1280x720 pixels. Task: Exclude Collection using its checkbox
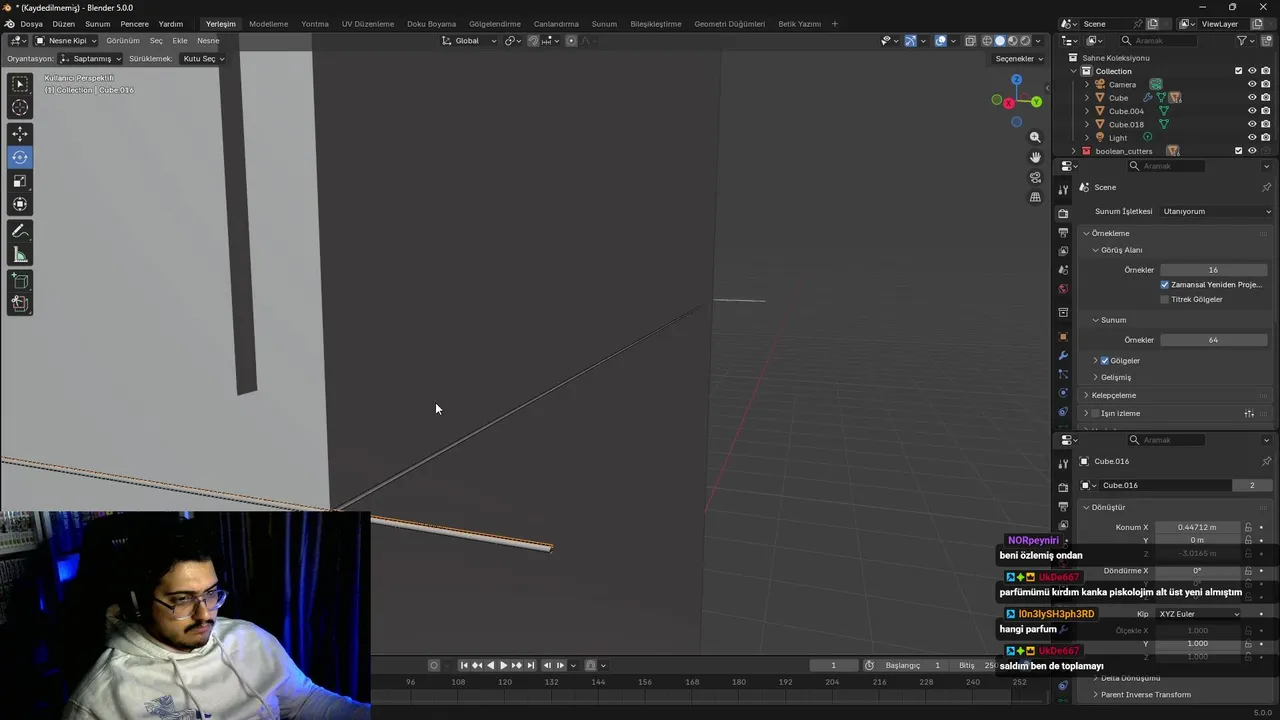[x=1238, y=71]
